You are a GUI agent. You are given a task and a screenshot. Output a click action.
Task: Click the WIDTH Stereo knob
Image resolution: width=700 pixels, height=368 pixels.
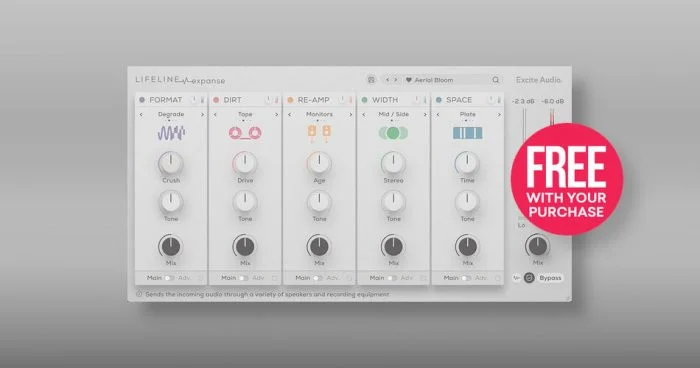pos(393,163)
